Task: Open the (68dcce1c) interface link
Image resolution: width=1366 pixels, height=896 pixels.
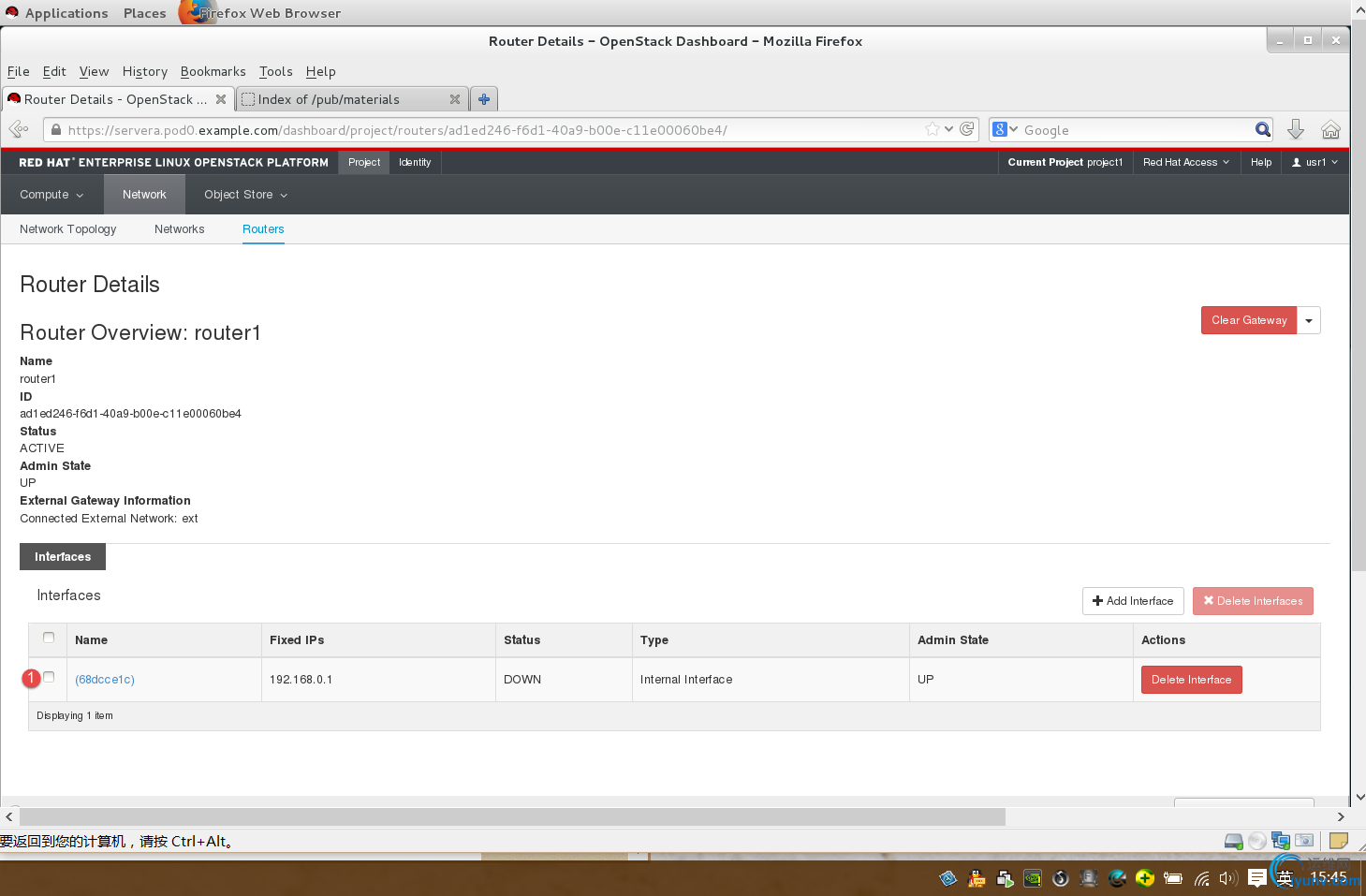Action: click(105, 680)
